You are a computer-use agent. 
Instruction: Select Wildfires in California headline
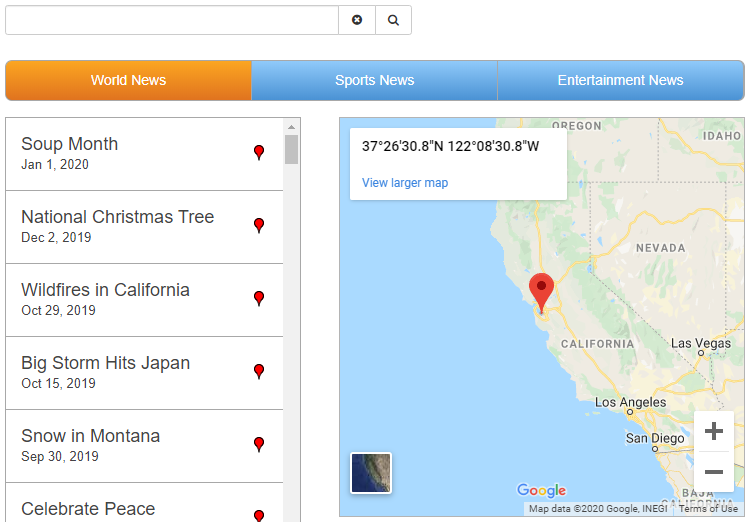tap(105, 290)
